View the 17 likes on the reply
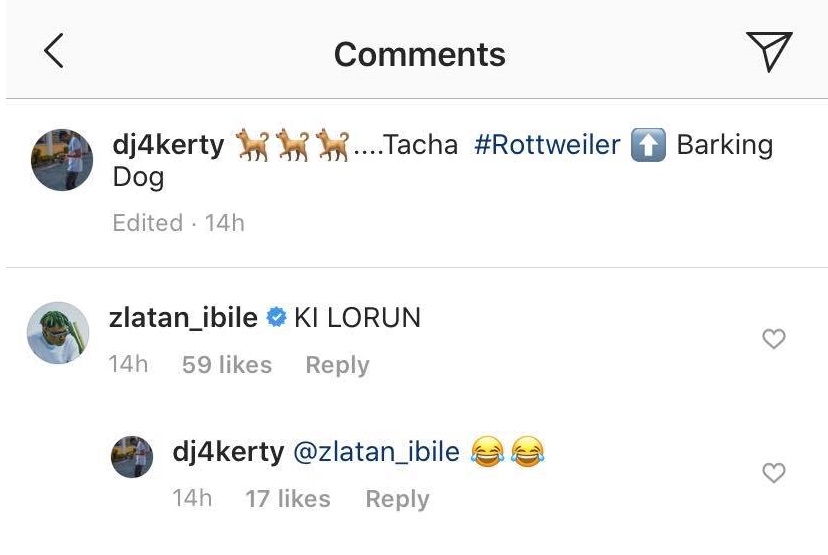The width and height of the screenshot is (828, 555). pyautogui.click(x=290, y=498)
